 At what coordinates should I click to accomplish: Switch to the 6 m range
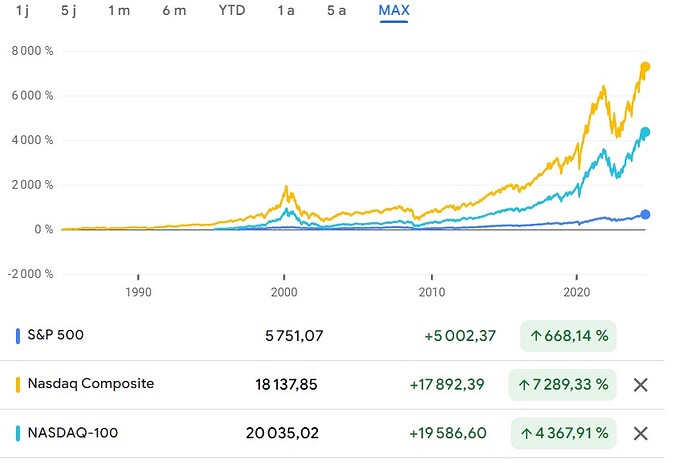click(x=174, y=10)
